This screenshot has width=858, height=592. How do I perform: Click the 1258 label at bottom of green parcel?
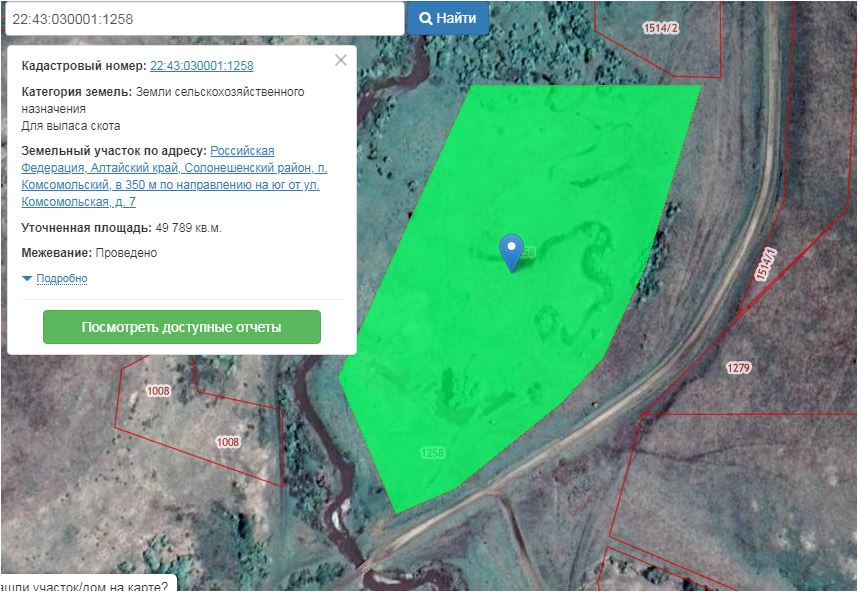(431, 453)
